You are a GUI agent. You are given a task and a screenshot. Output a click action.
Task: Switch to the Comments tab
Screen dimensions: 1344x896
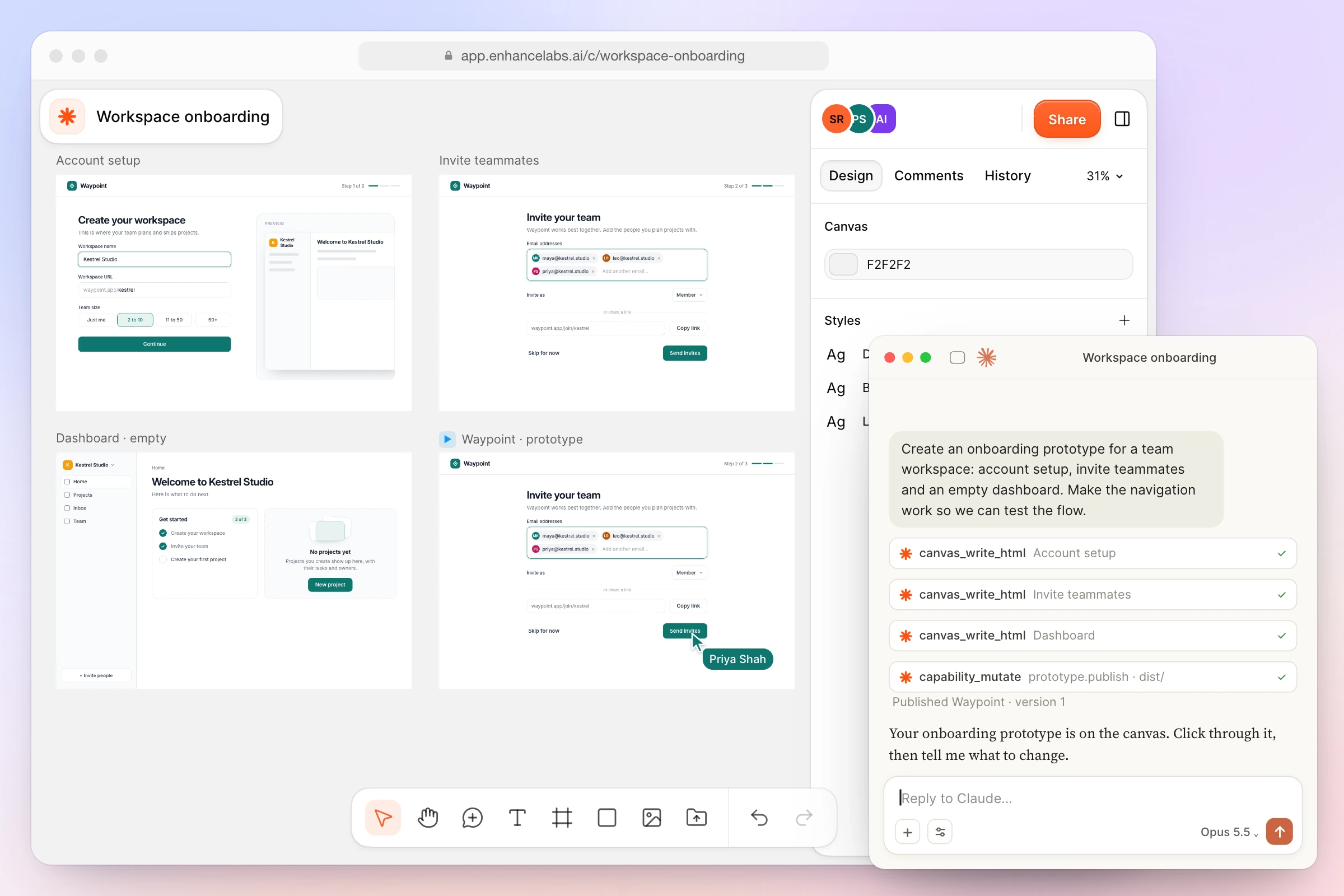point(928,176)
